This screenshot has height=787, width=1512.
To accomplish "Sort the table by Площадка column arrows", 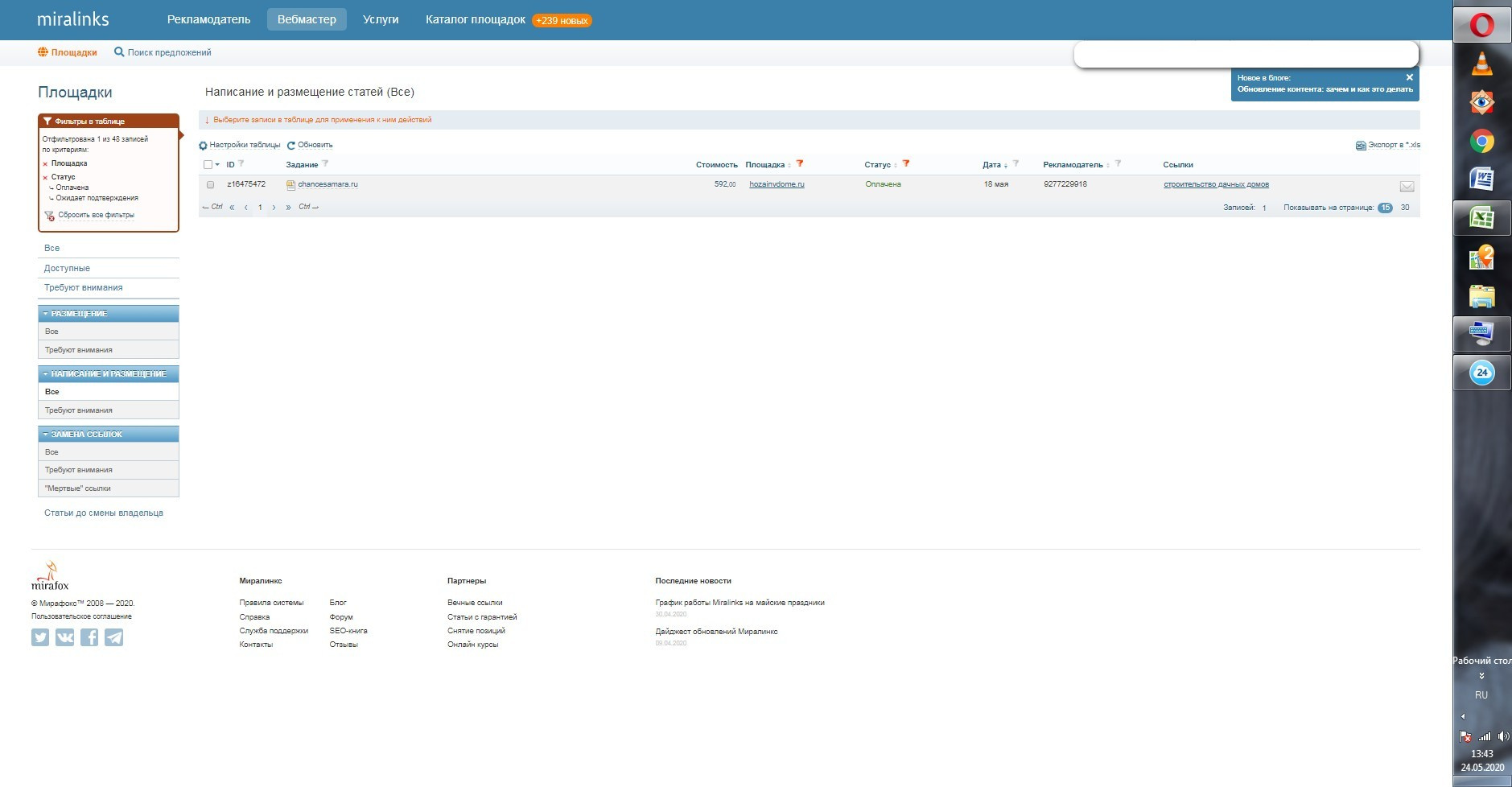I will [x=789, y=165].
